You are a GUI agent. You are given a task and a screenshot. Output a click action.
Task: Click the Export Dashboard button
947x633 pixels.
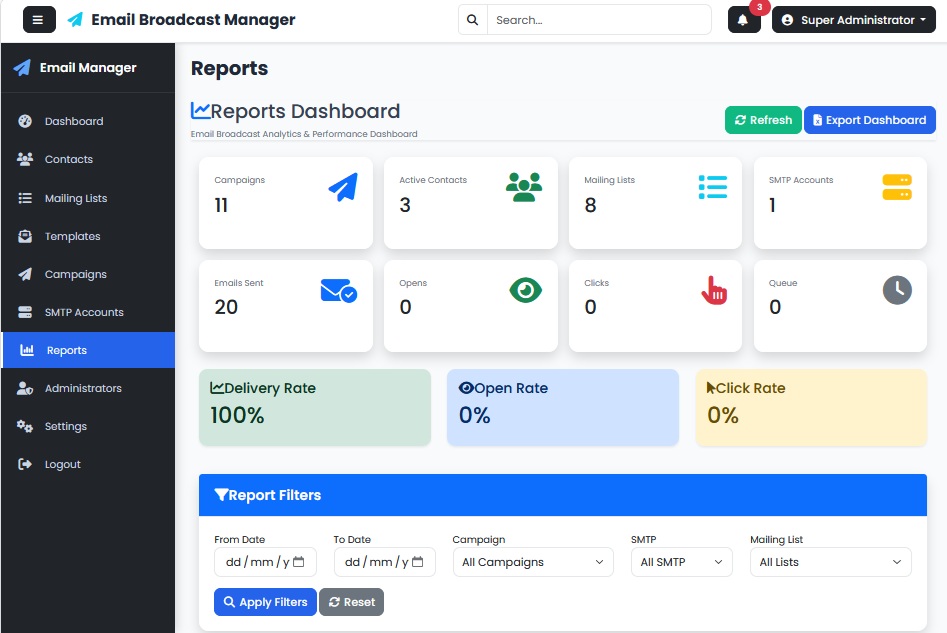click(870, 120)
